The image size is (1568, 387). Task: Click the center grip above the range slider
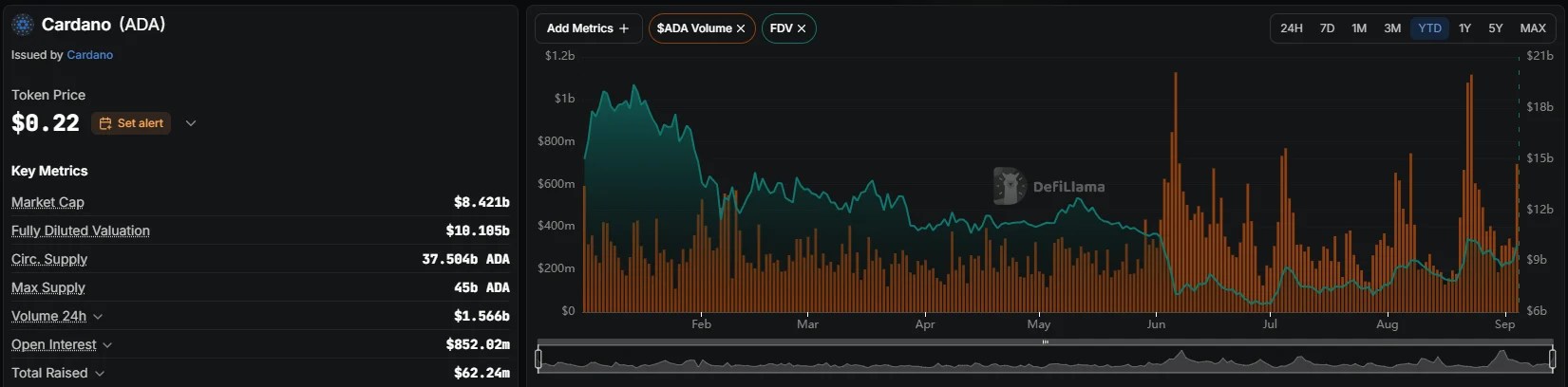(1045, 341)
